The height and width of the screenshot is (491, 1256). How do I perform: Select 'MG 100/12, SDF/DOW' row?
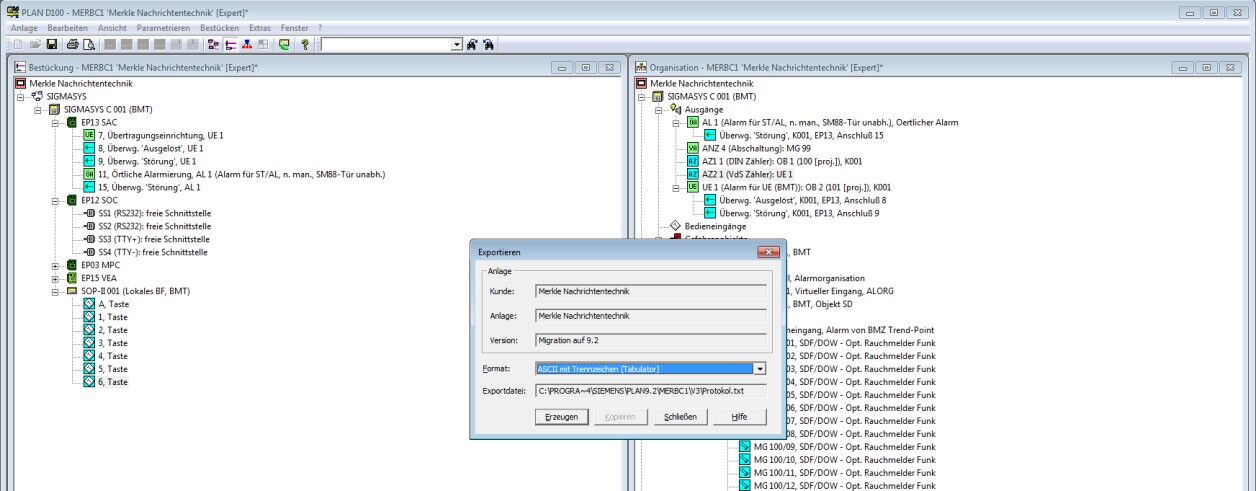point(844,486)
